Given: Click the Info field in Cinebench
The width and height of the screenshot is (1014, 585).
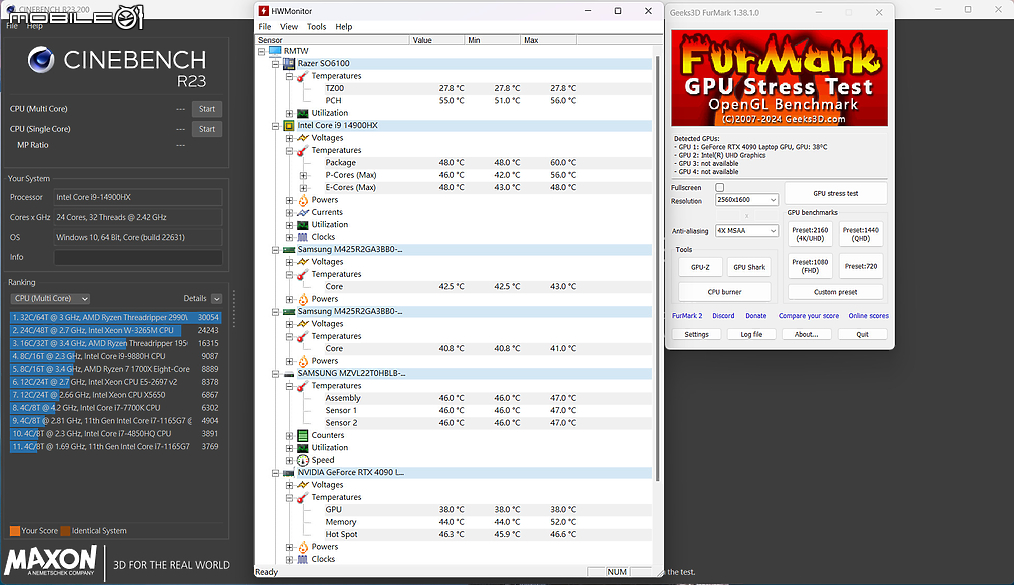Looking at the screenshot, I should coord(138,257).
